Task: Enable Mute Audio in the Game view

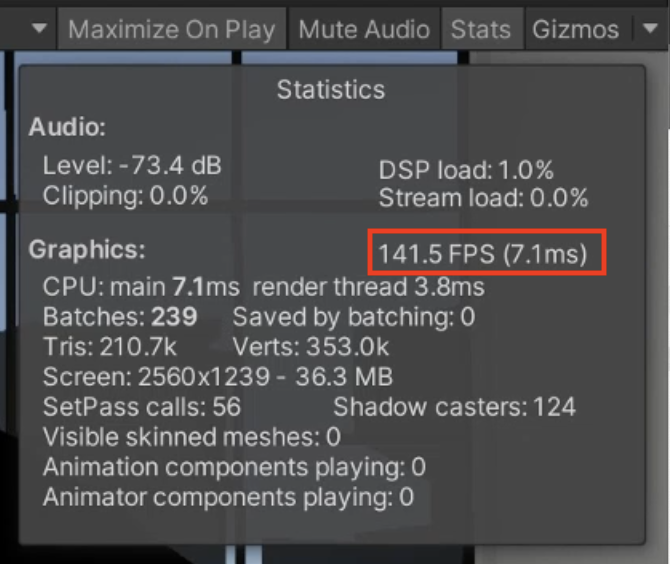Action: (364, 29)
